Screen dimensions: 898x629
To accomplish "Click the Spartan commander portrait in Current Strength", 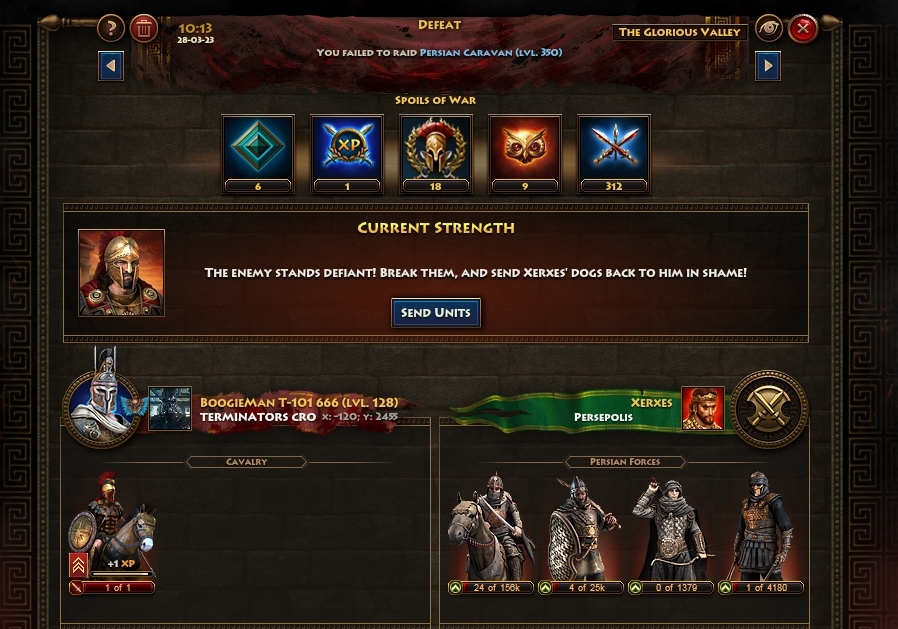I will (121, 273).
